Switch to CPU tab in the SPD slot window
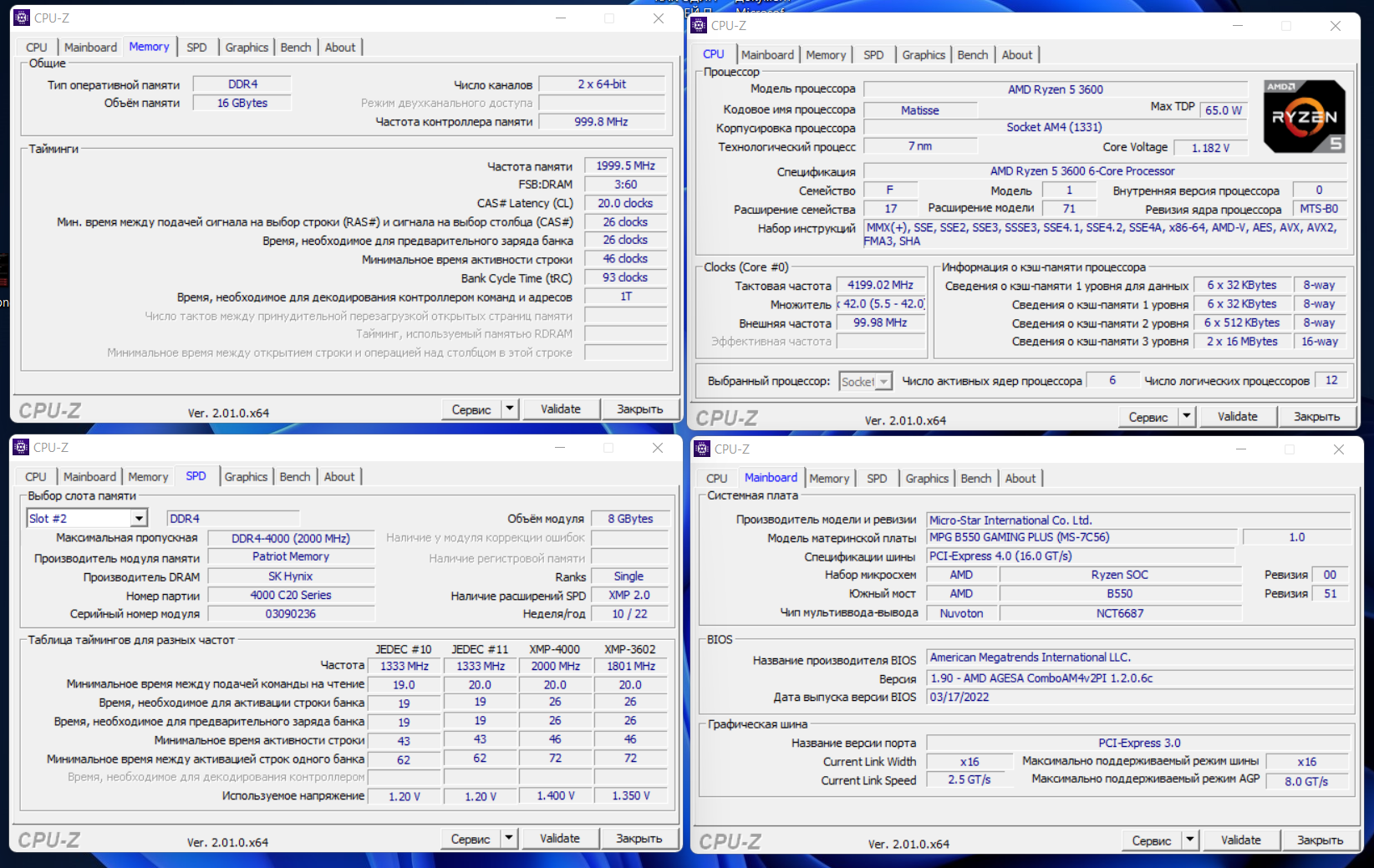 click(36, 477)
